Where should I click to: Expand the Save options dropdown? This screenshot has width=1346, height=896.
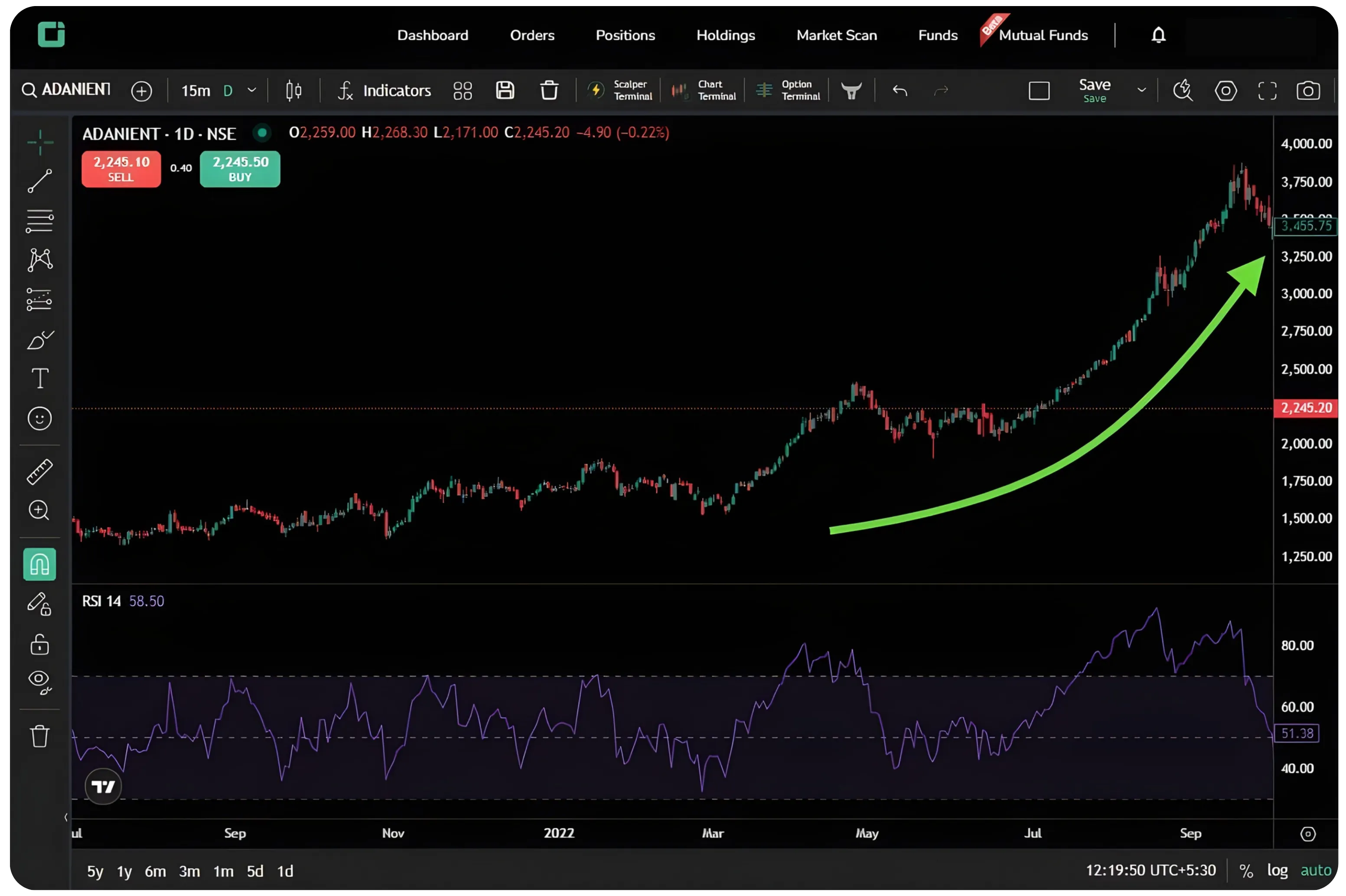coord(1141,90)
